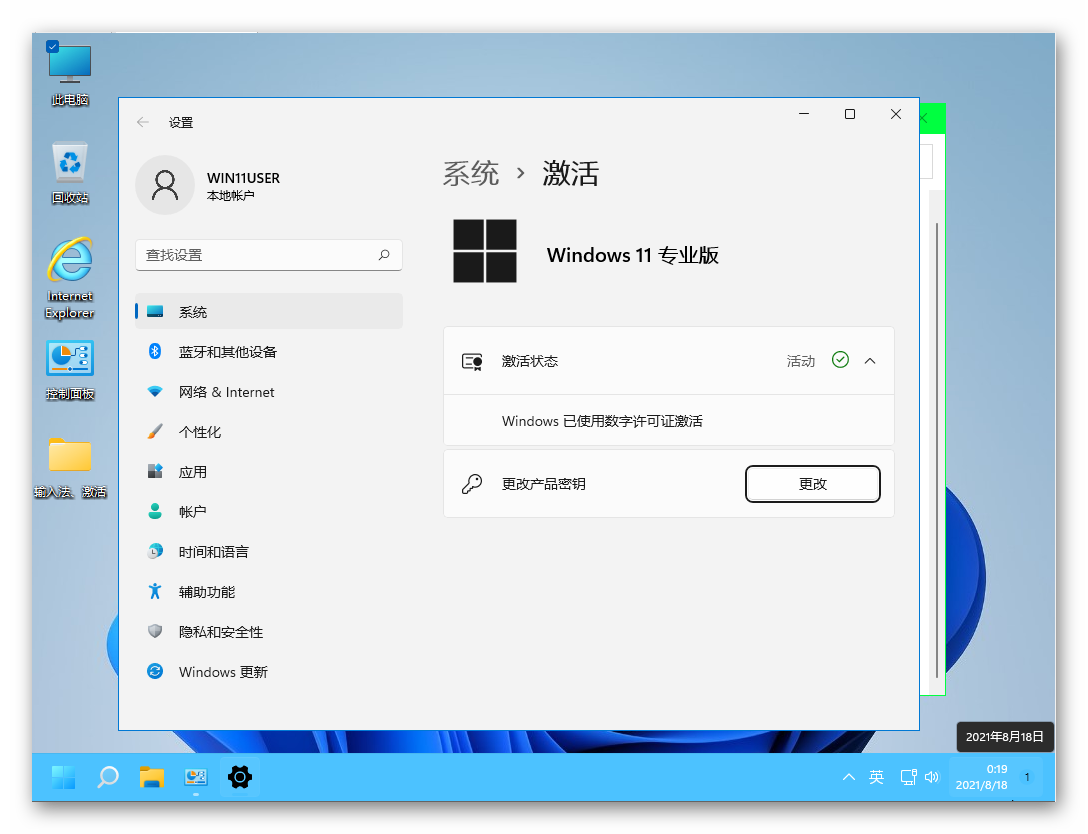Open 辅助功能 settings
This screenshot has height=834, width=1088.
coord(269,592)
